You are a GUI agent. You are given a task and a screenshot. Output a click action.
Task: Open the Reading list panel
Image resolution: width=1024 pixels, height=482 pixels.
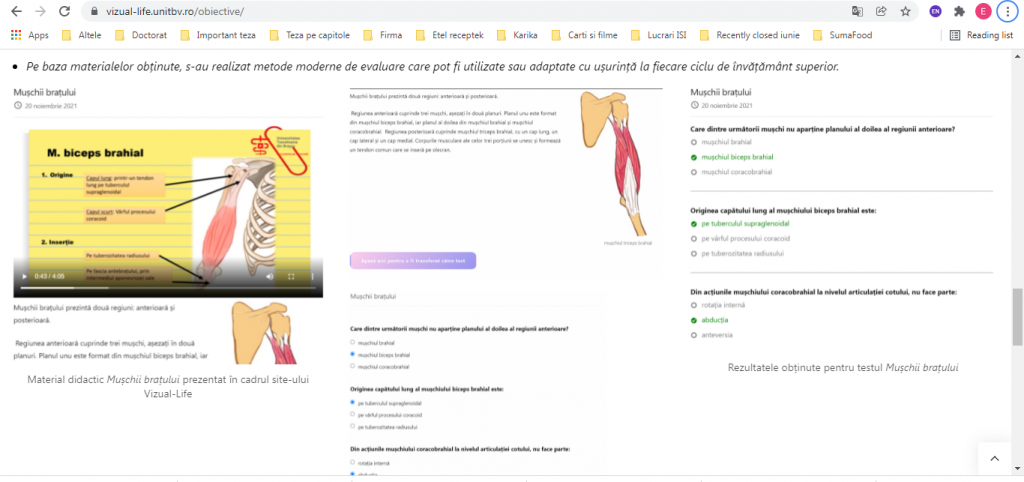(x=980, y=35)
